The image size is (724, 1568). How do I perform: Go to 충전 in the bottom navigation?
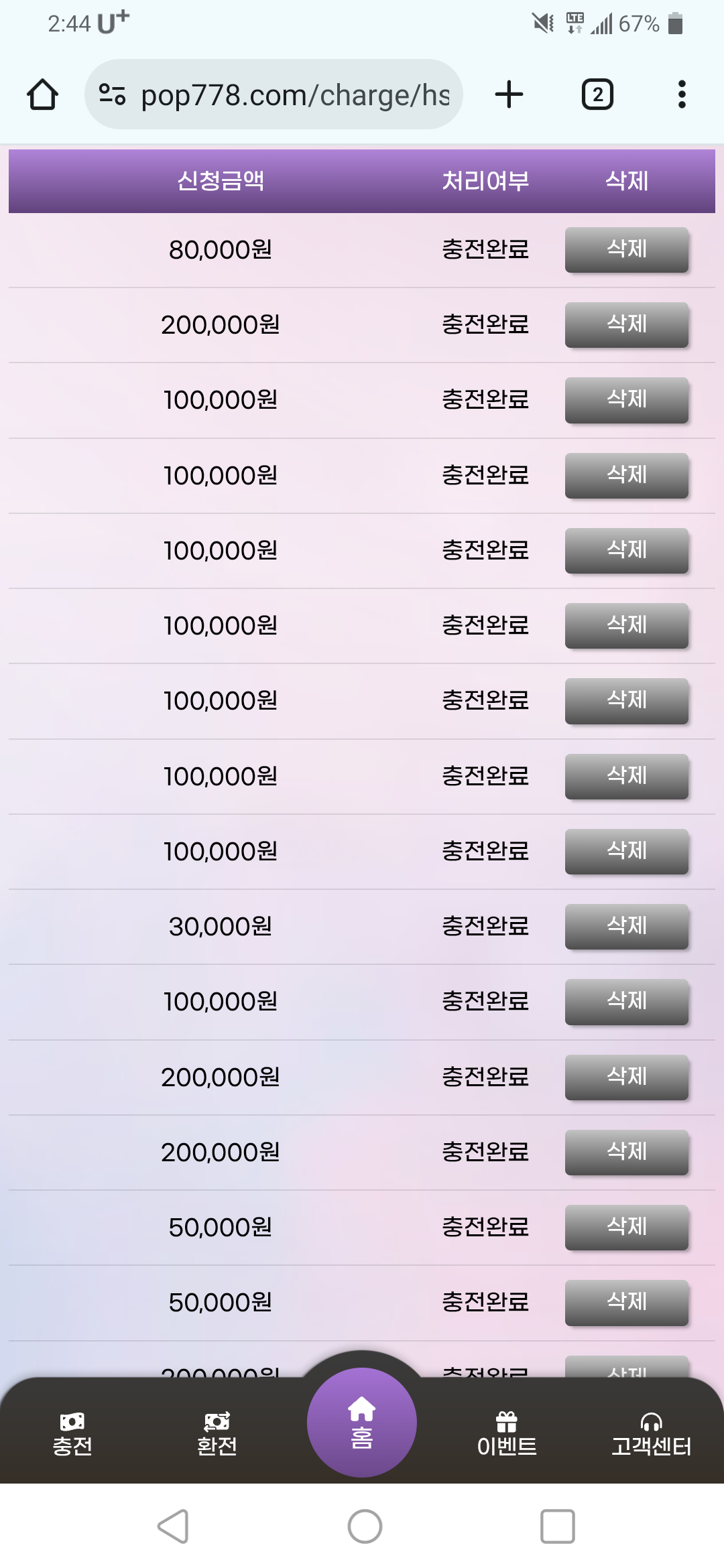pos(72,1435)
